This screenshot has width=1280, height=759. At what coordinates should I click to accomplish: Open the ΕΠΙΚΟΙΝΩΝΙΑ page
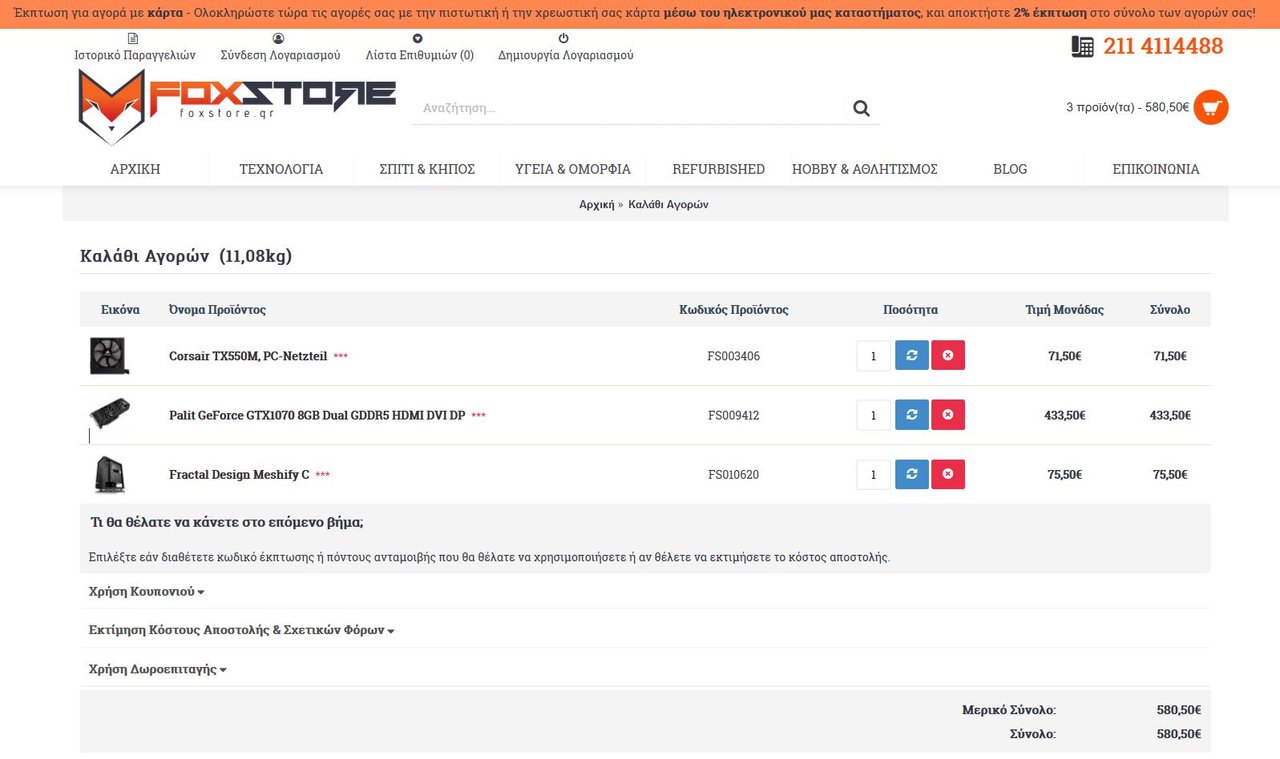pos(1156,169)
